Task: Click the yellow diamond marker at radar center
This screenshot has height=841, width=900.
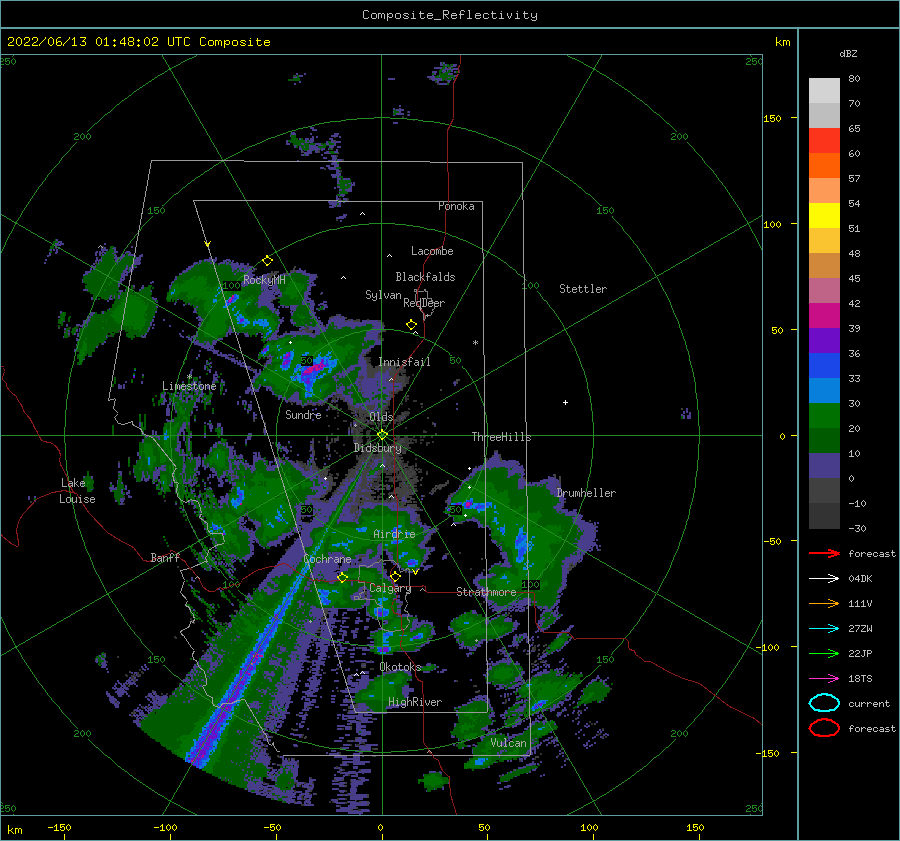Action: point(382,435)
